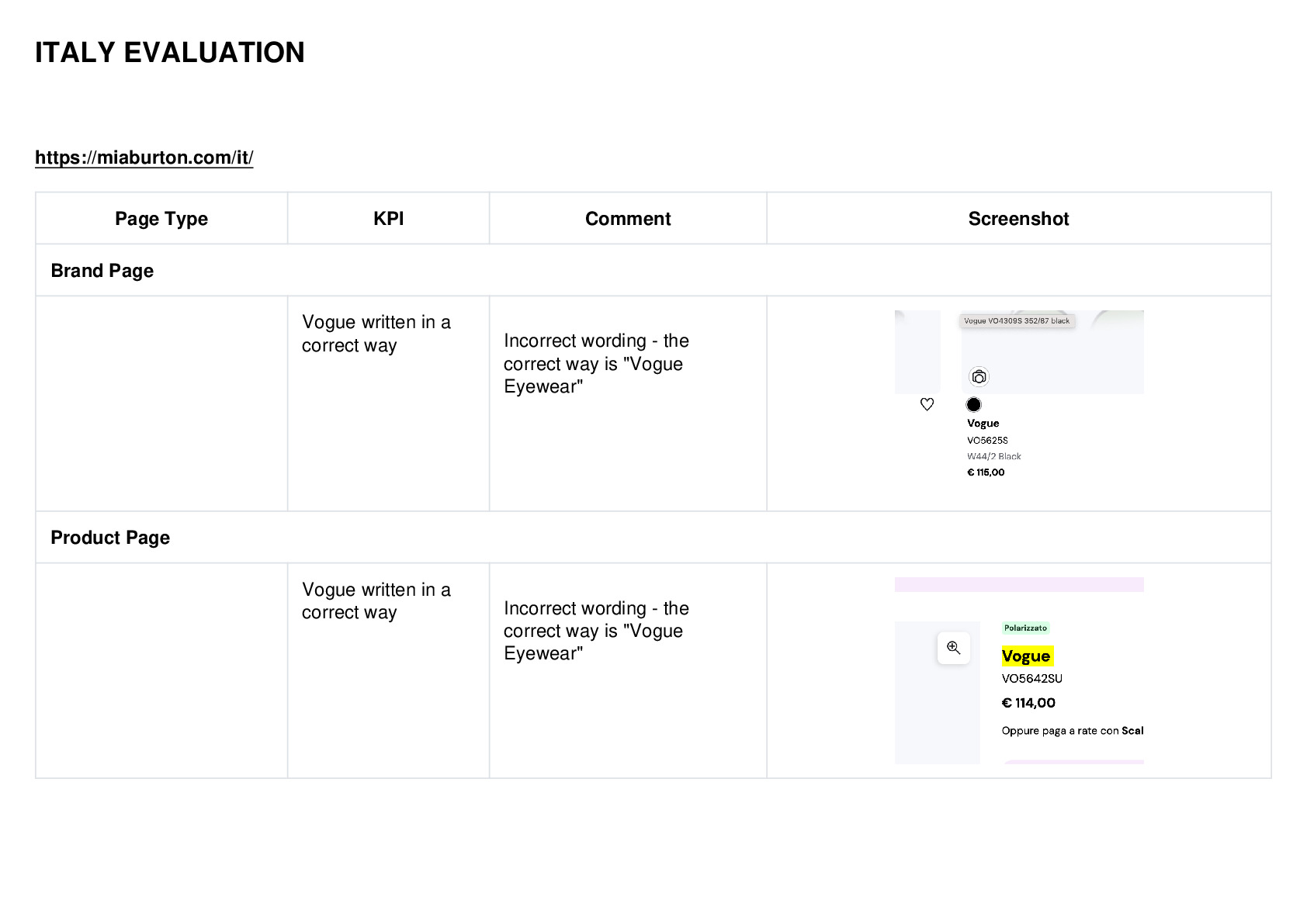Open the miaburton.com/it link
Viewport: 1307px width, 924px height.
click(x=144, y=157)
